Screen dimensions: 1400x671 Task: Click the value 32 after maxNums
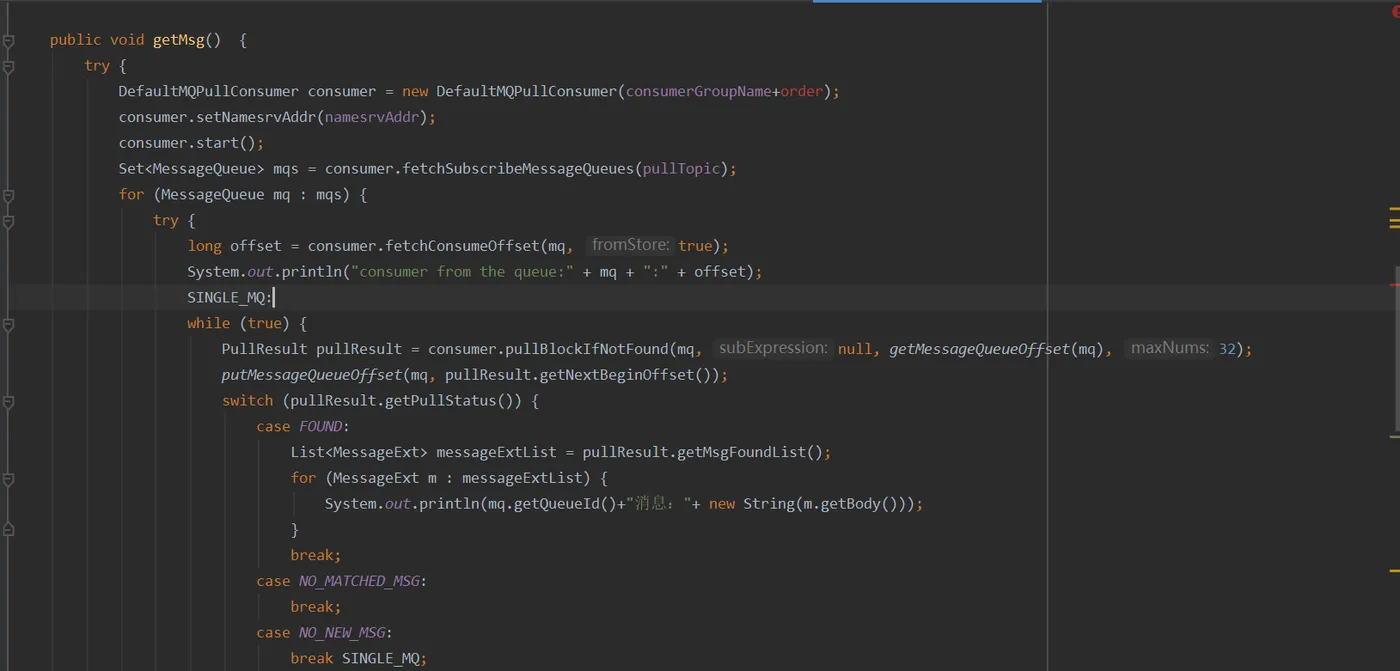1228,348
